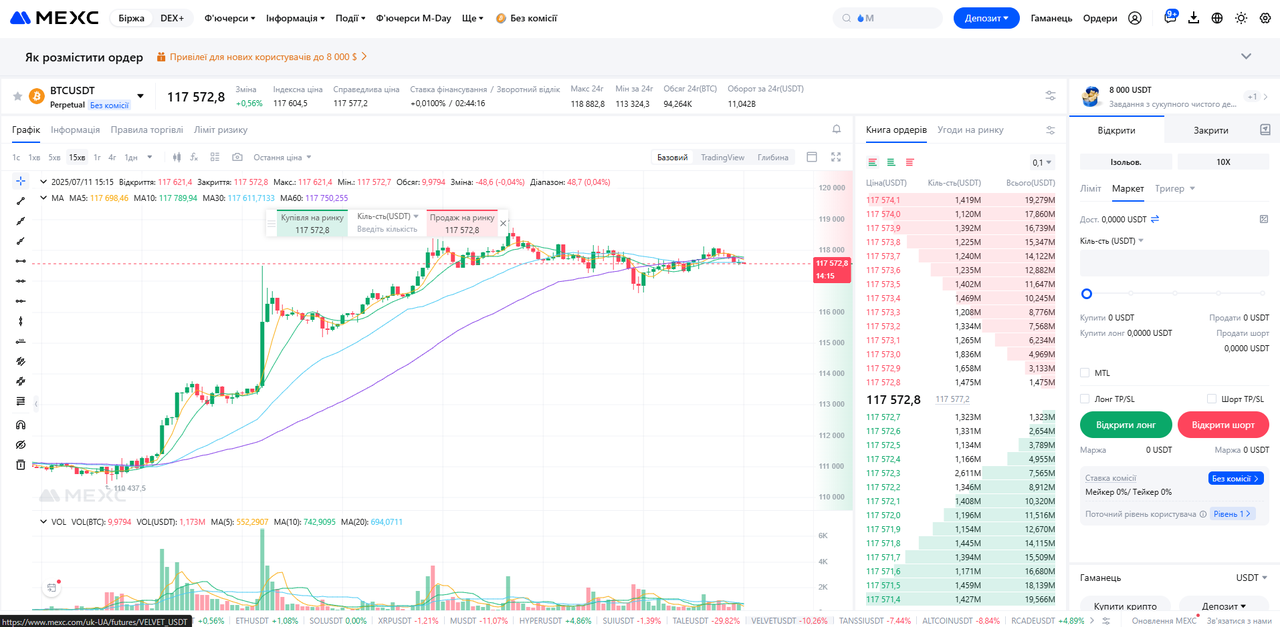Click the quantity input field in the order form

point(1175,263)
